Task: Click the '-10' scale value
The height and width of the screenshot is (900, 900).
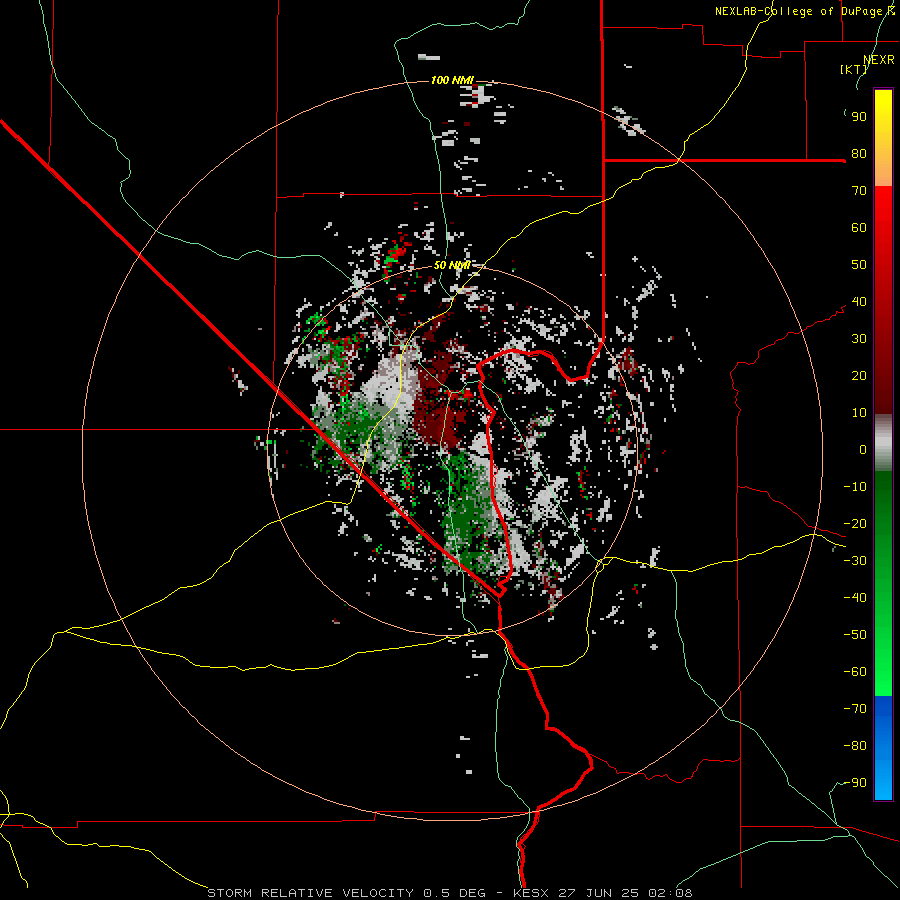Action: tap(855, 487)
